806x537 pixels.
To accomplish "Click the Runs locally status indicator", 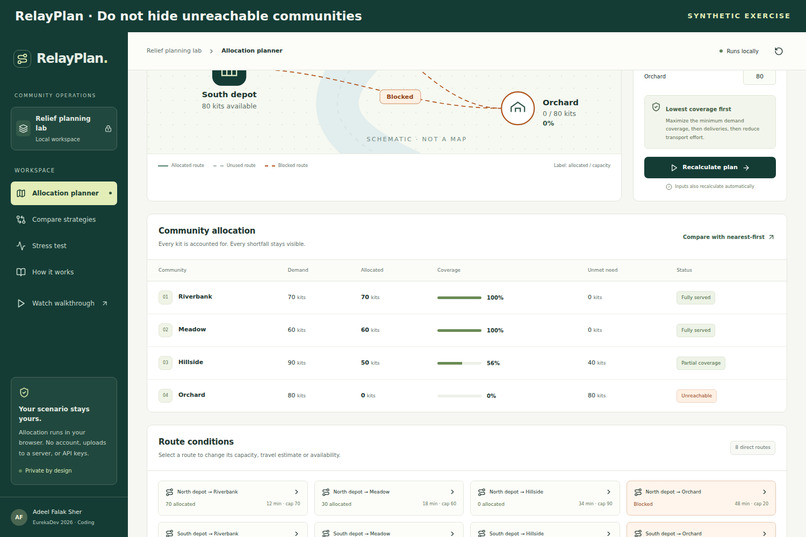I will [x=739, y=51].
